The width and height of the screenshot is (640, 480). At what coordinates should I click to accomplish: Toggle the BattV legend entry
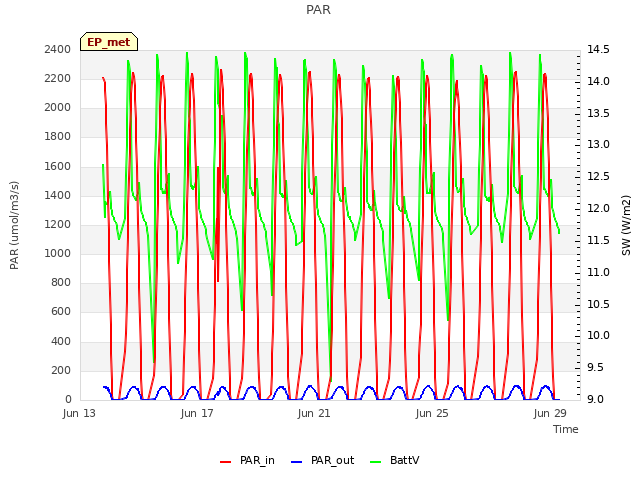(394, 461)
